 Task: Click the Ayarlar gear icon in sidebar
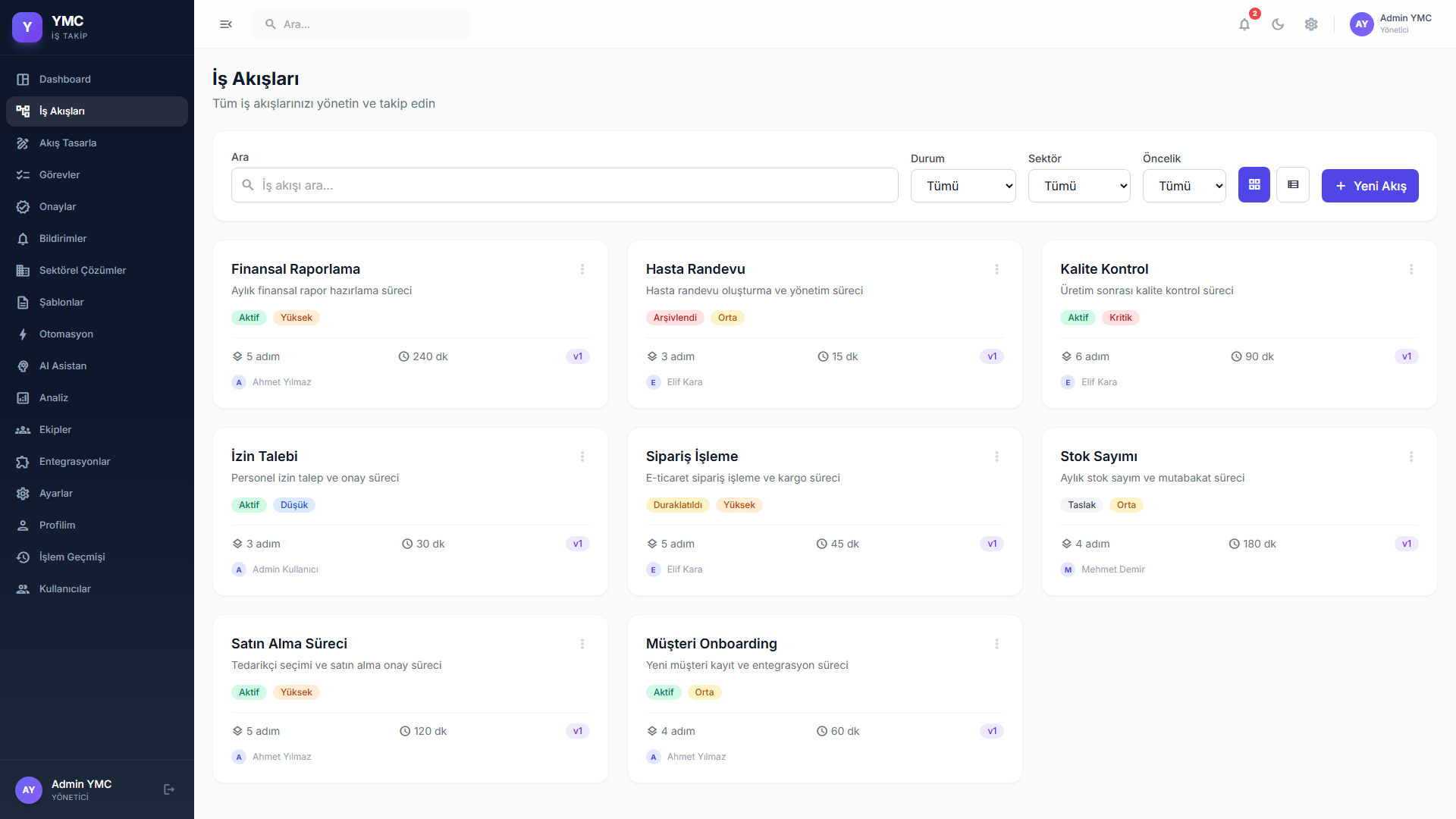pos(23,494)
